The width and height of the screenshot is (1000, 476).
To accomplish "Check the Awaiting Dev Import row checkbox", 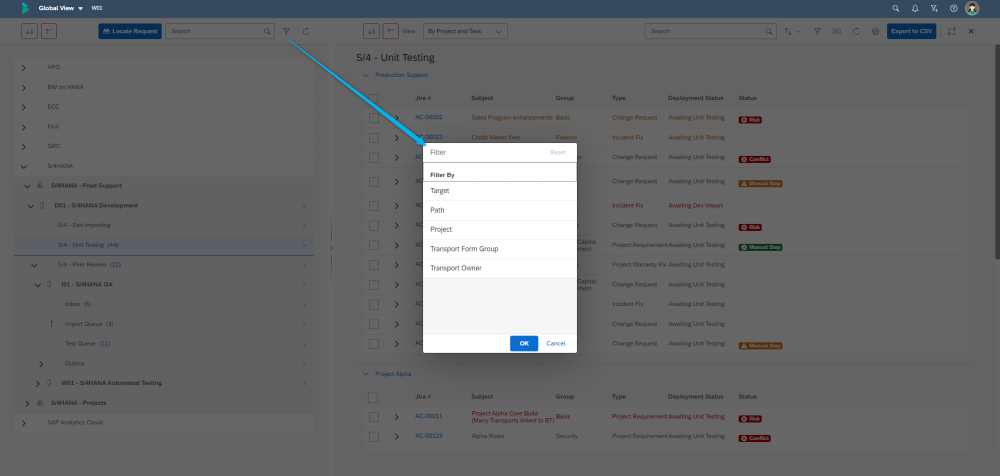I will pos(374,206).
